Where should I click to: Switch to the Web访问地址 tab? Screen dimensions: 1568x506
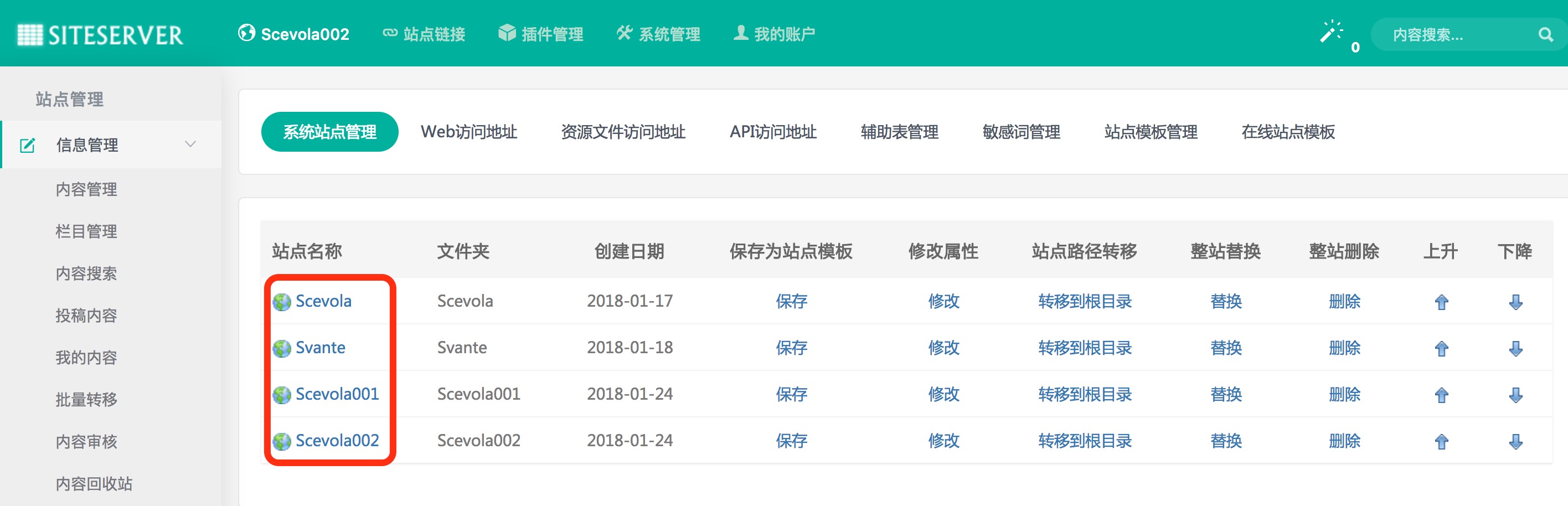pyautogui.click(x=469, y=132)
